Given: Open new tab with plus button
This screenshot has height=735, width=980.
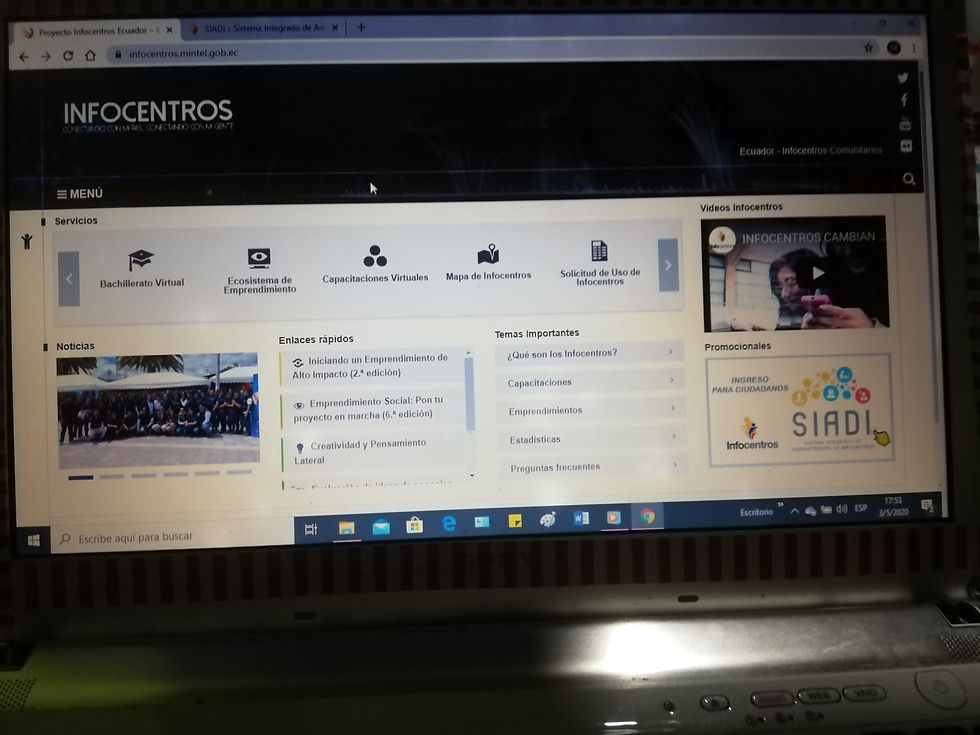Looking at the screenshot, I should click(x=361, y=28).
